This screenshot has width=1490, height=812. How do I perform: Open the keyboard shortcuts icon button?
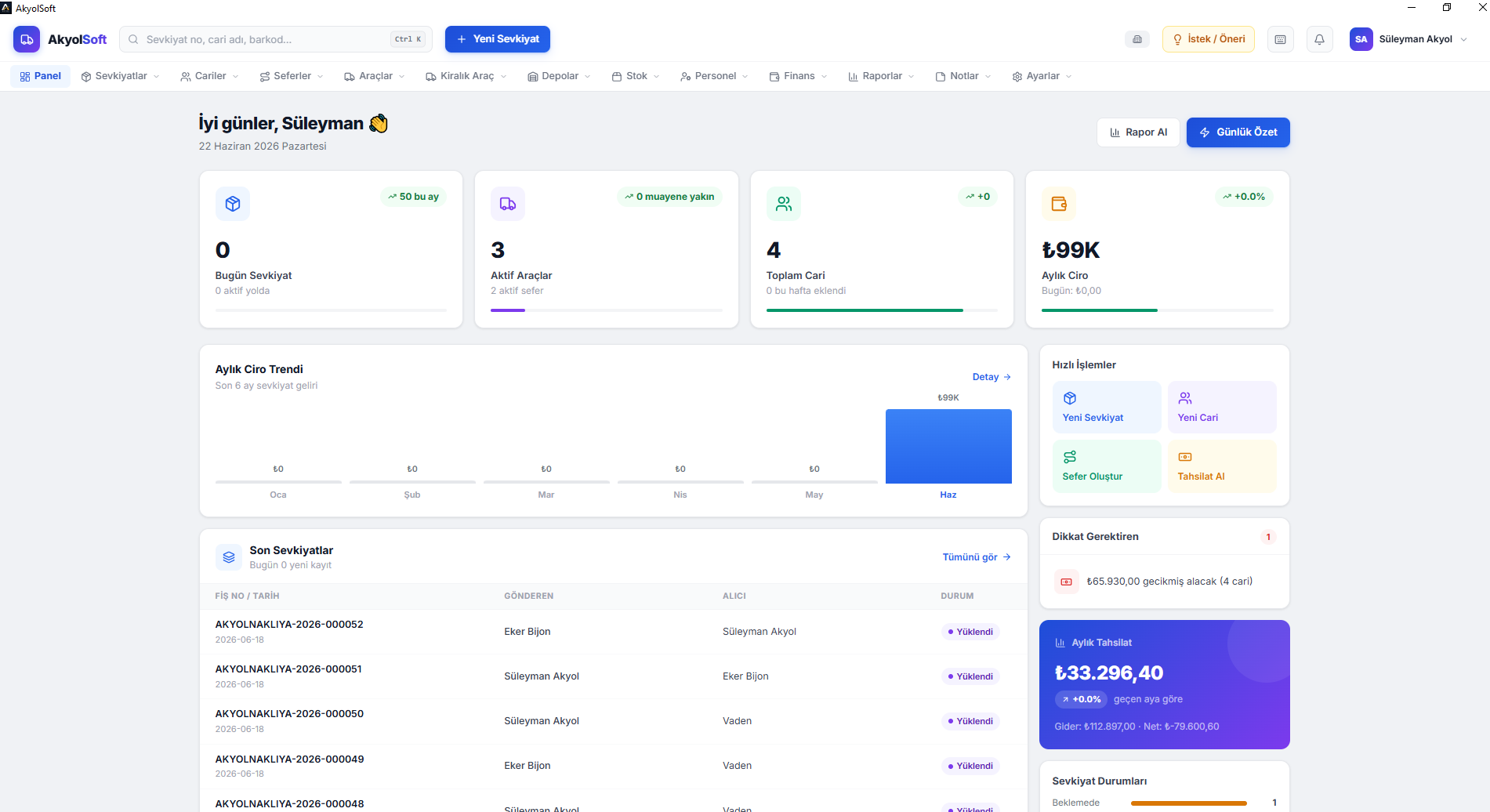1281,39
